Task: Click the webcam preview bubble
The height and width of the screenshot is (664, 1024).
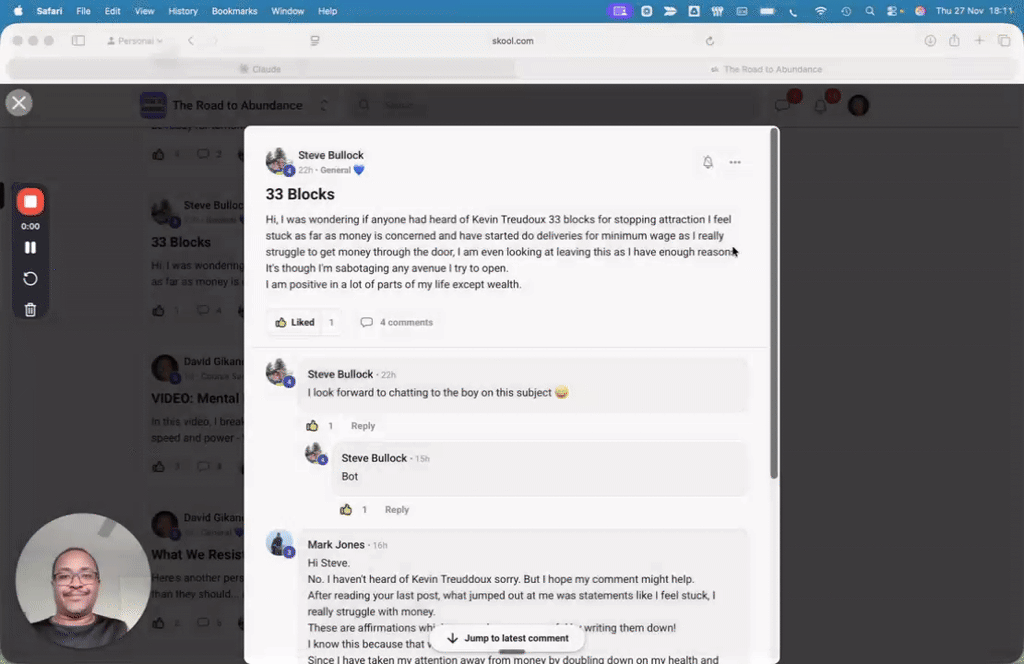Action: pos(82,580)
